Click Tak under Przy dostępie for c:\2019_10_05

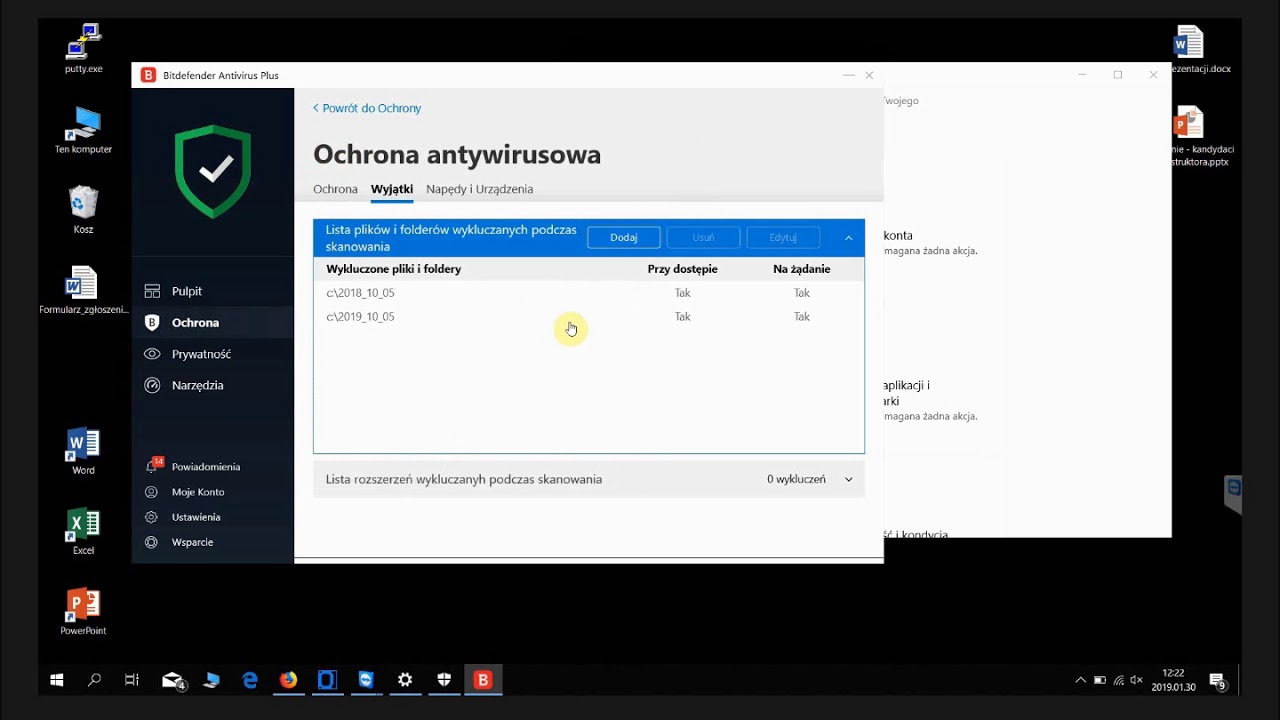point(682,317)
